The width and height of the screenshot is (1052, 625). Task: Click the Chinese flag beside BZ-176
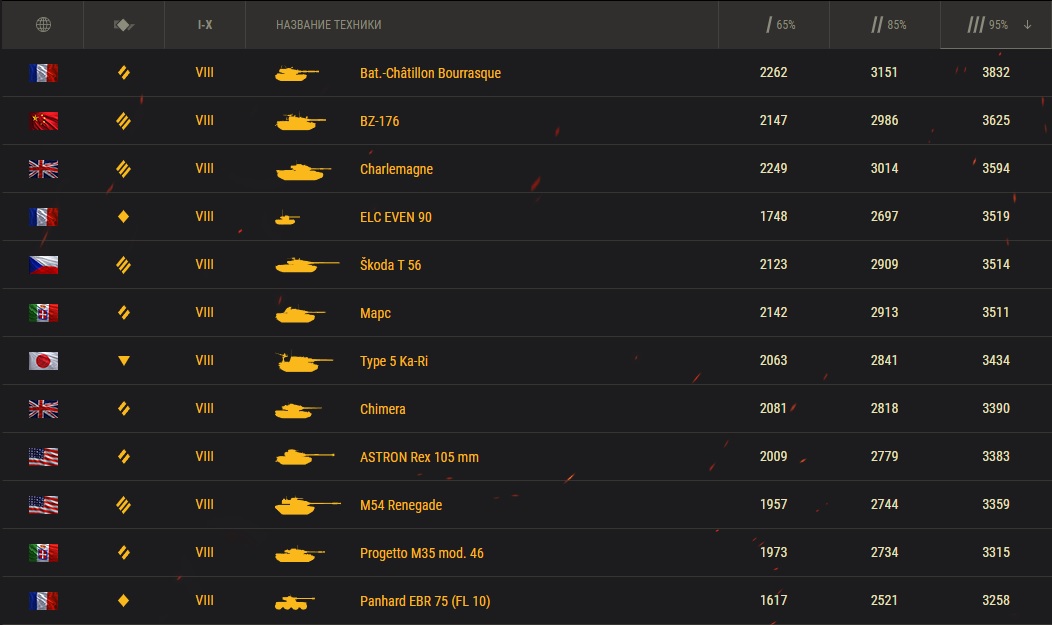43,121
